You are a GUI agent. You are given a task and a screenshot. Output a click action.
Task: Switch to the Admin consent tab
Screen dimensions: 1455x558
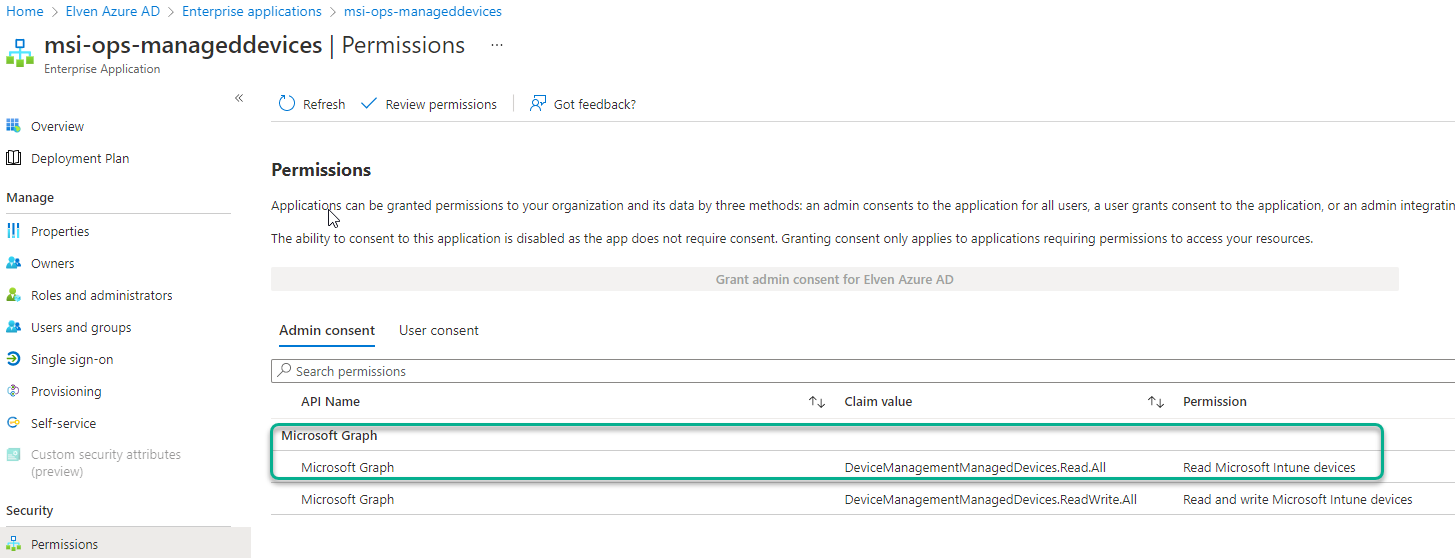pyautogui.click(x=327, y=330)
